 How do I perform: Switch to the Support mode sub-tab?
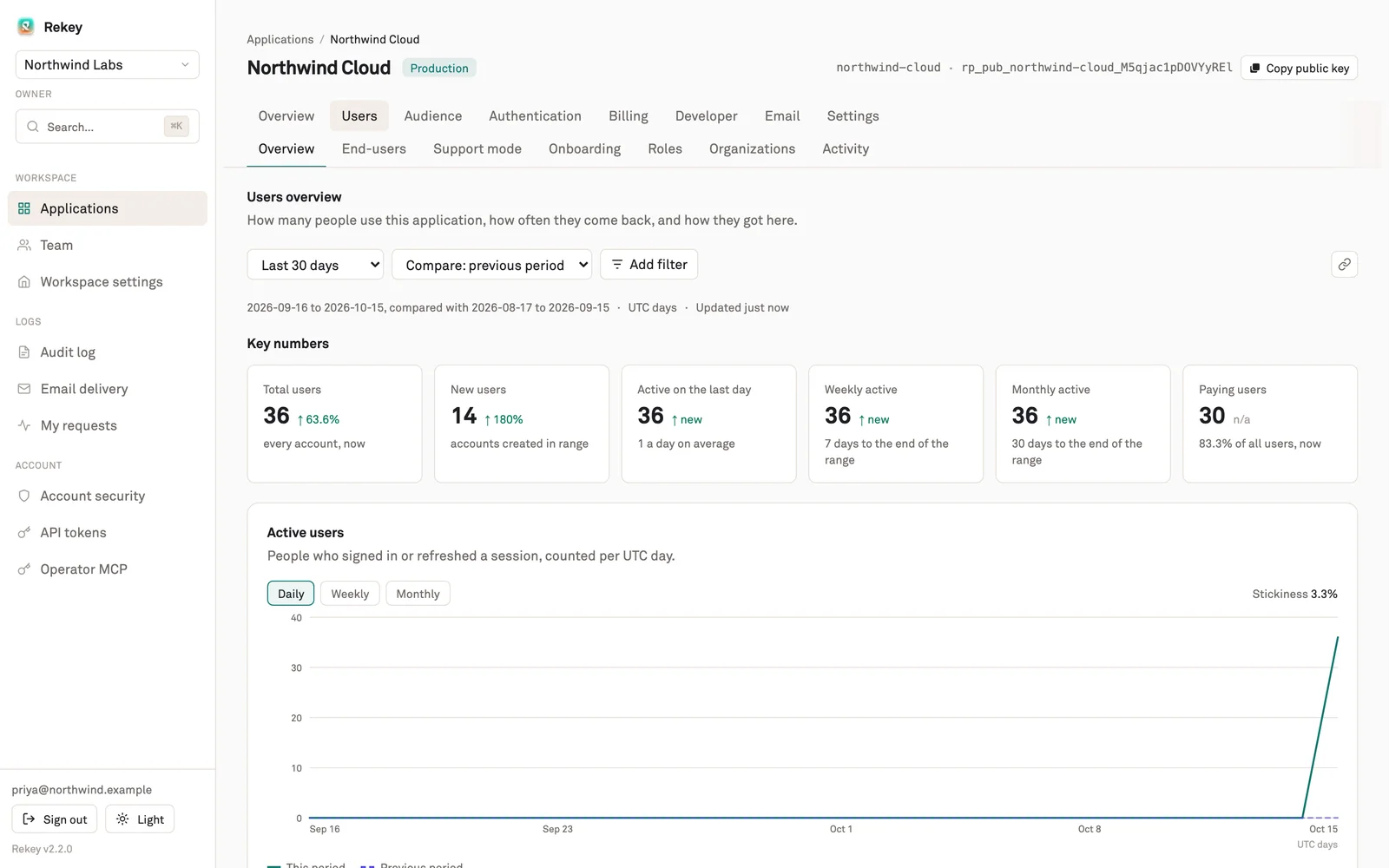tap(477, 149)
